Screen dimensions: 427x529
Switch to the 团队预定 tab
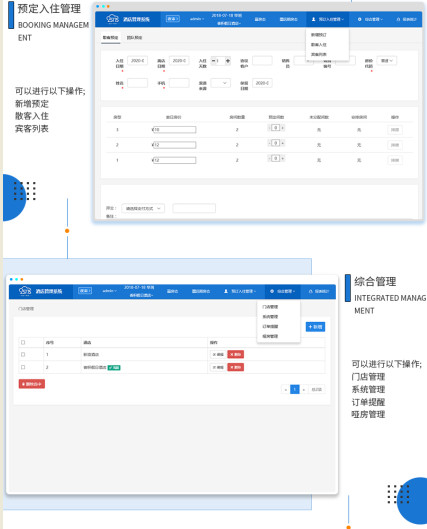coord(134,37)
